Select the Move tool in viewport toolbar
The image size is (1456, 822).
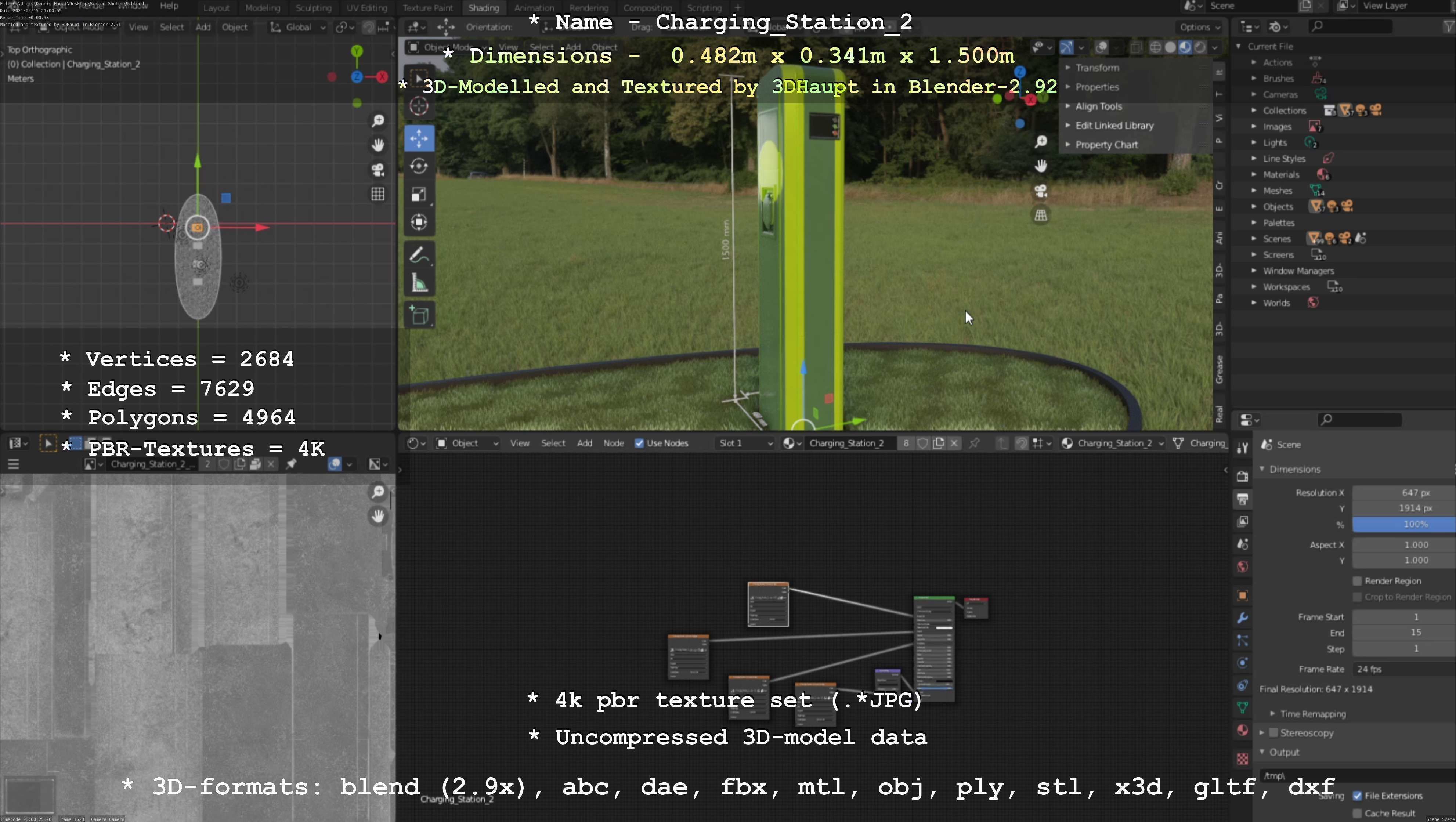(419, 138)
